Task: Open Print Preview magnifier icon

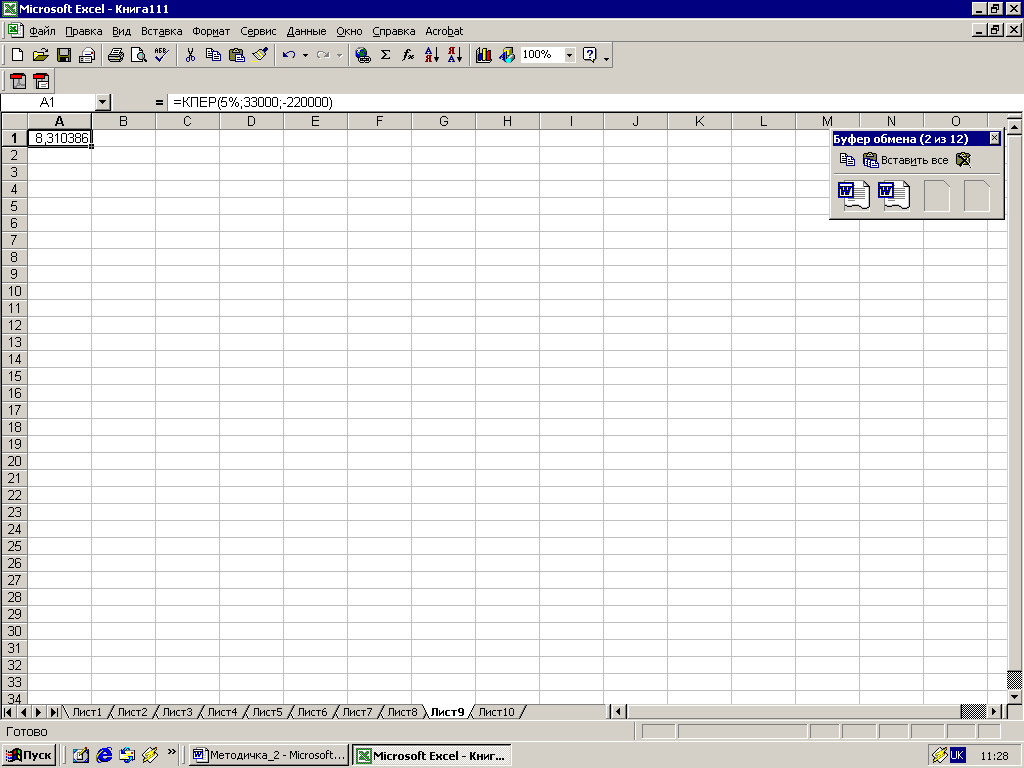Action: (138, 56)
